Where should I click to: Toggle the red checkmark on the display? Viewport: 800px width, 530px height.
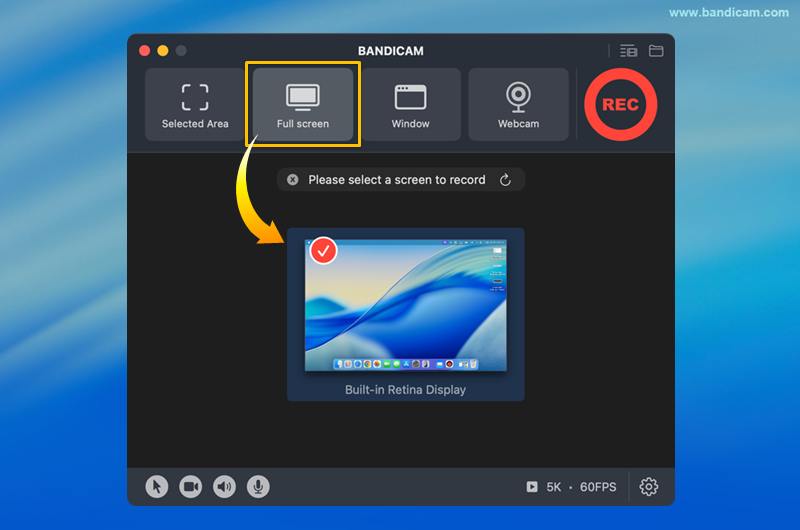323,251
